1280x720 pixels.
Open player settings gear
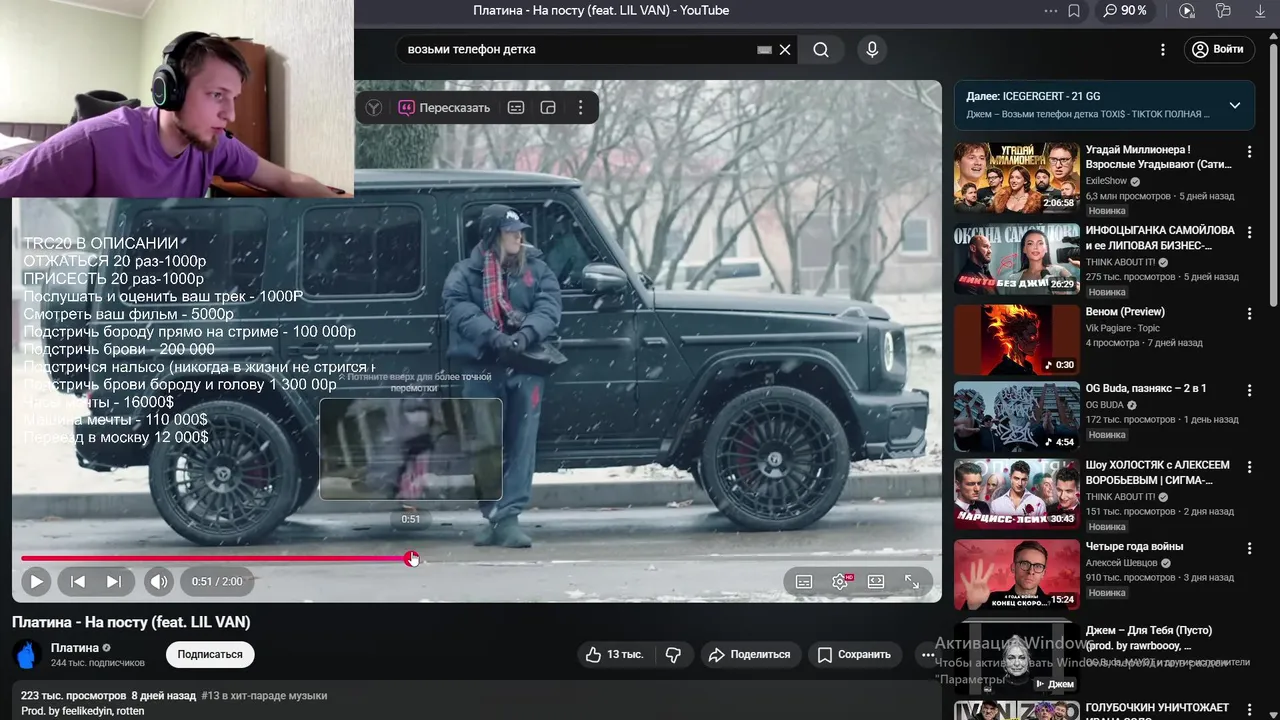841,582
